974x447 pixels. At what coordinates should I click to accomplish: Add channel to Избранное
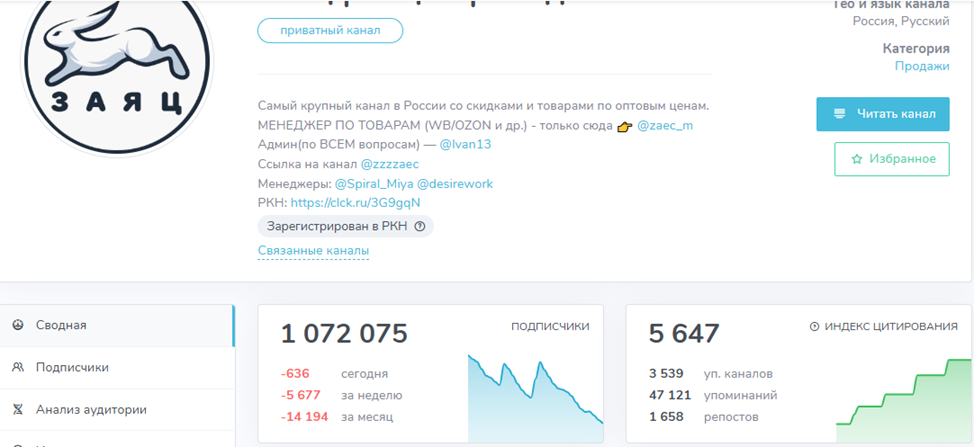891,159
